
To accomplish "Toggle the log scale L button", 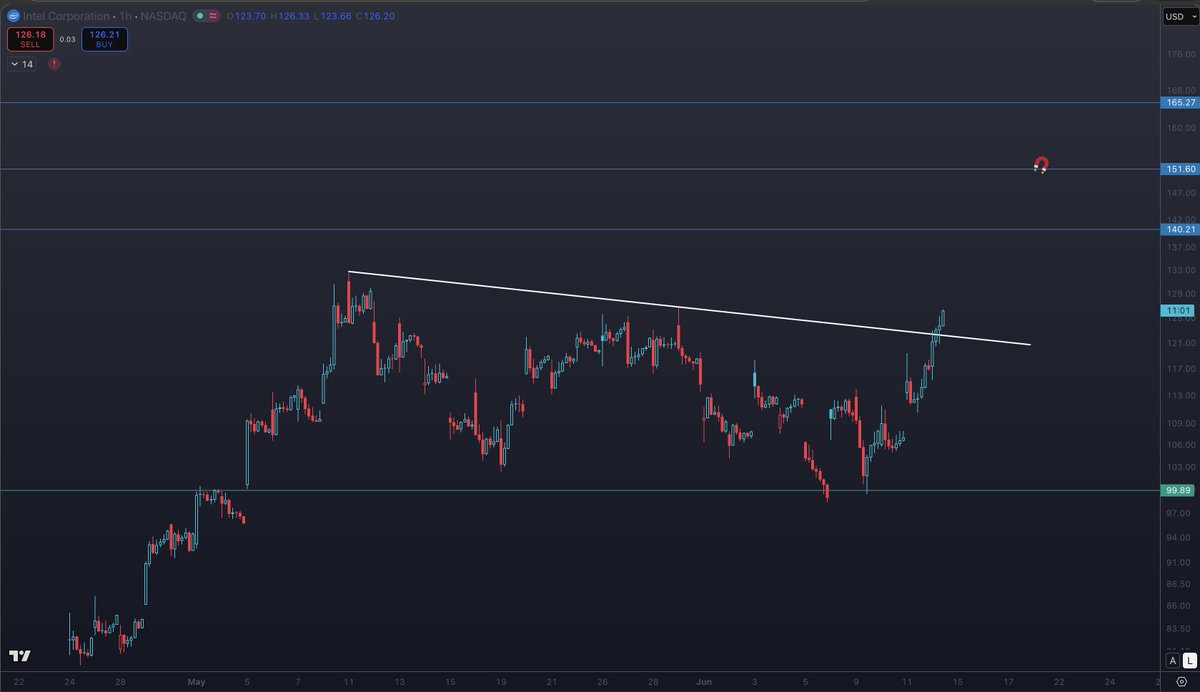I will pos(1188,660).
